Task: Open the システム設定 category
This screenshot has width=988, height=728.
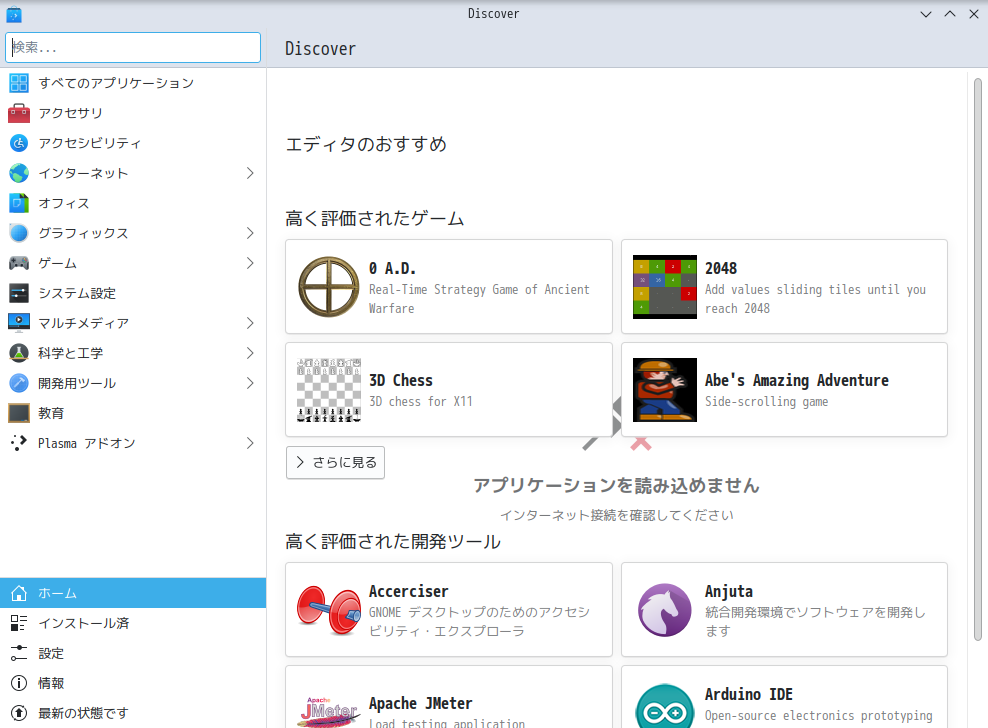Action: click(x=133, y=293)
